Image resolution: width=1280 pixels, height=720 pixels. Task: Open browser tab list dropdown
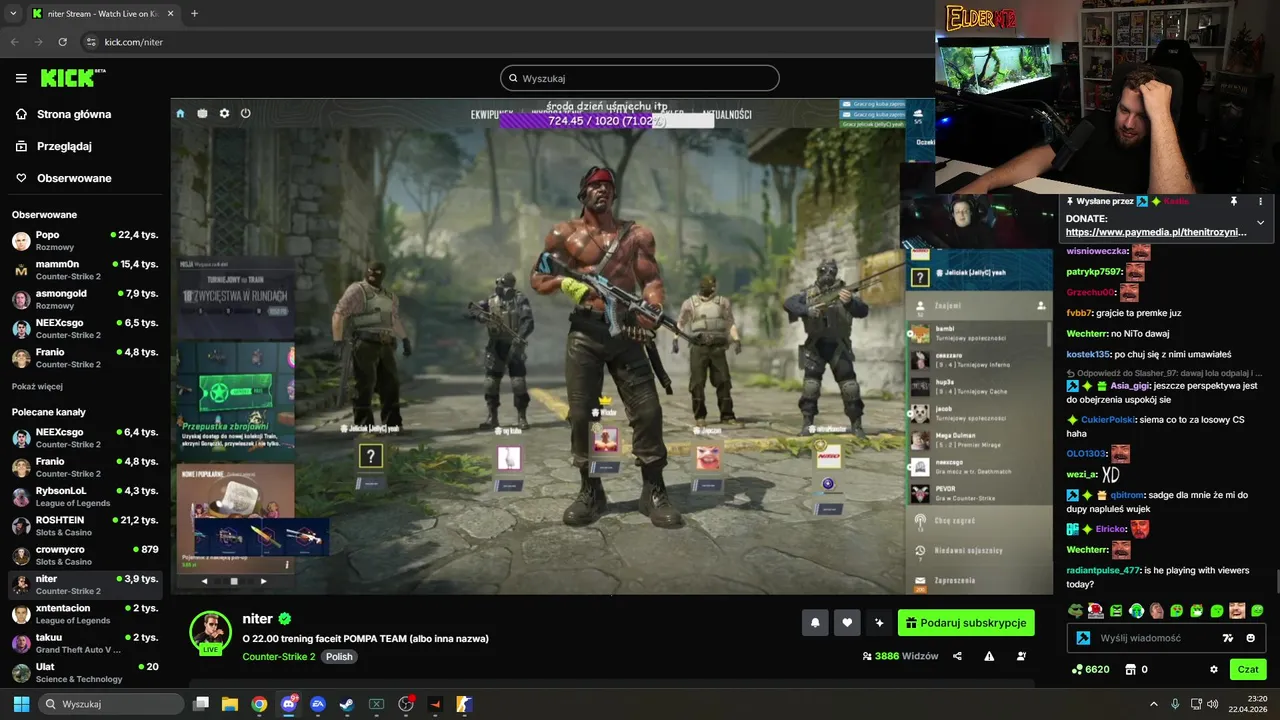pos(13,14)
